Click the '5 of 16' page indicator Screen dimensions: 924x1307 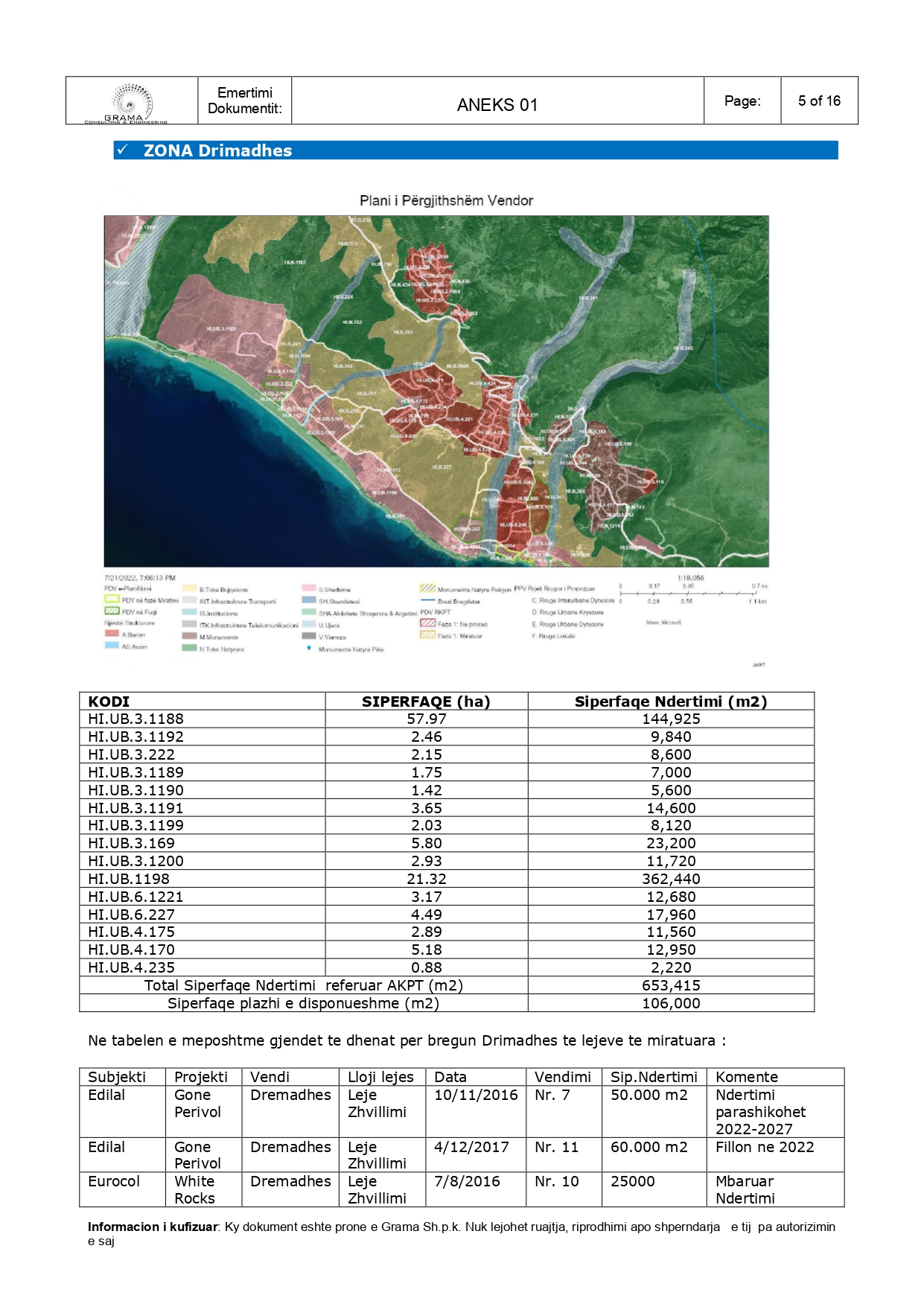click(818, 101)
